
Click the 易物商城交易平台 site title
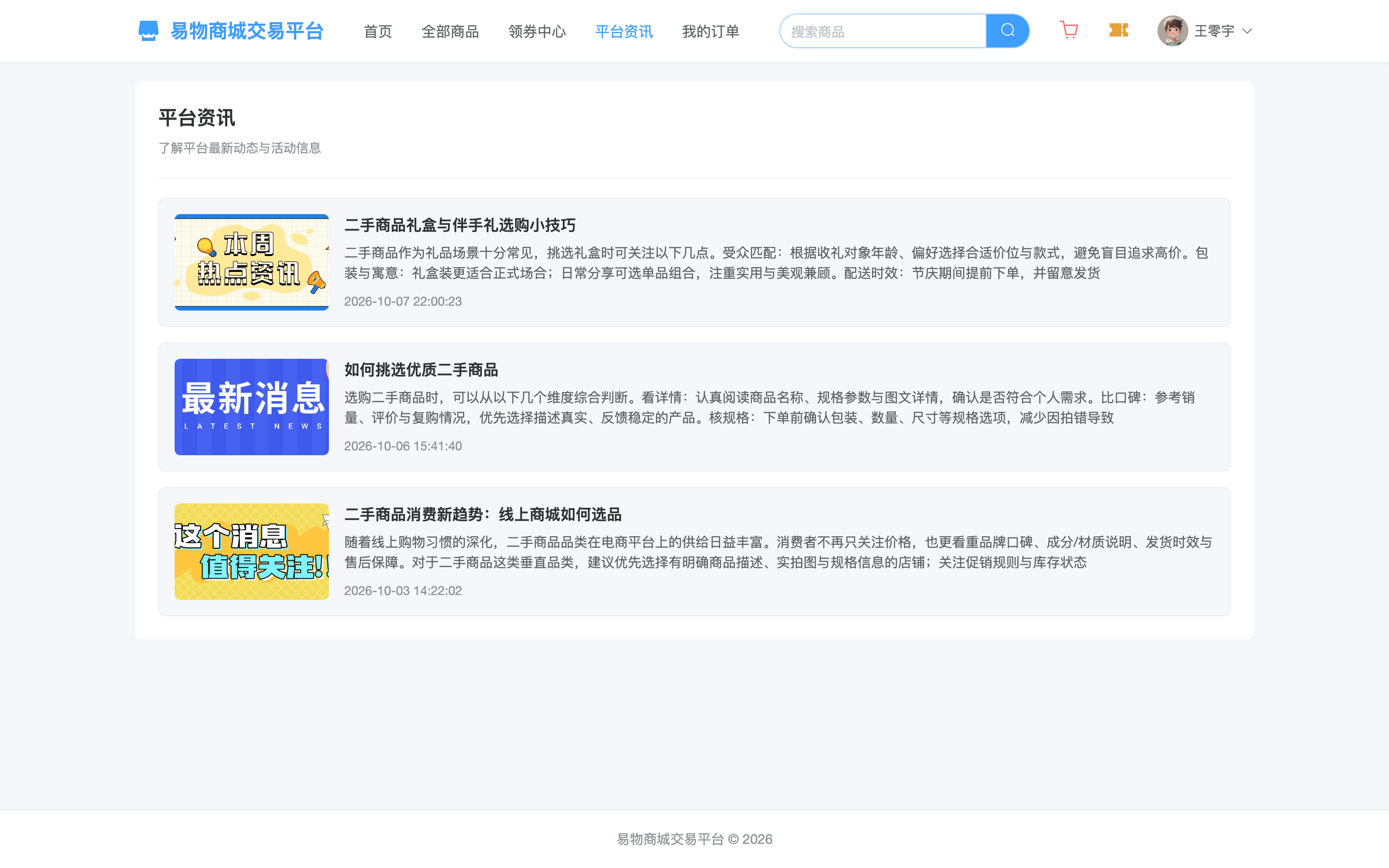click(247, 31)
